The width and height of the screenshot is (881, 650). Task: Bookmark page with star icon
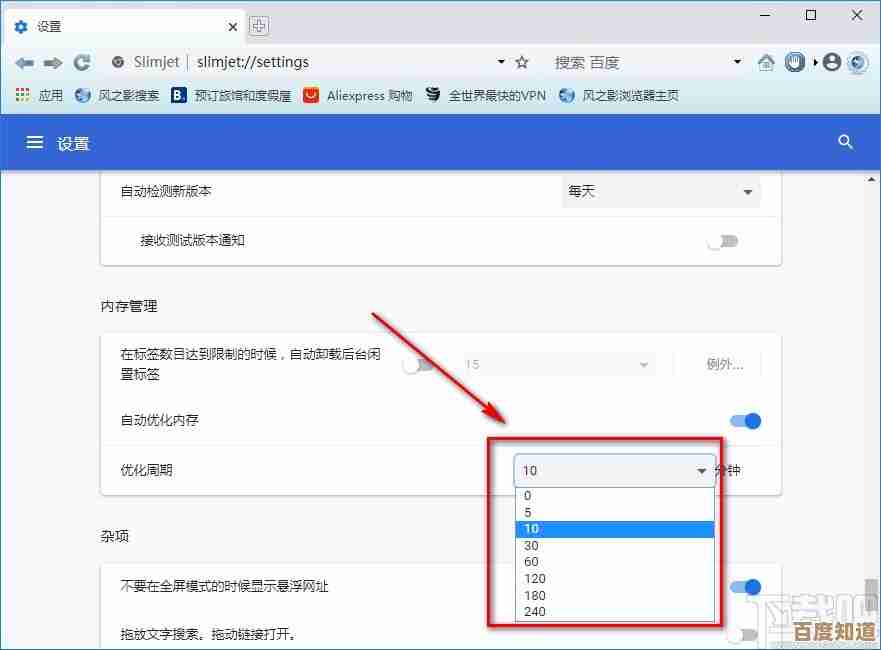[522, 62]
